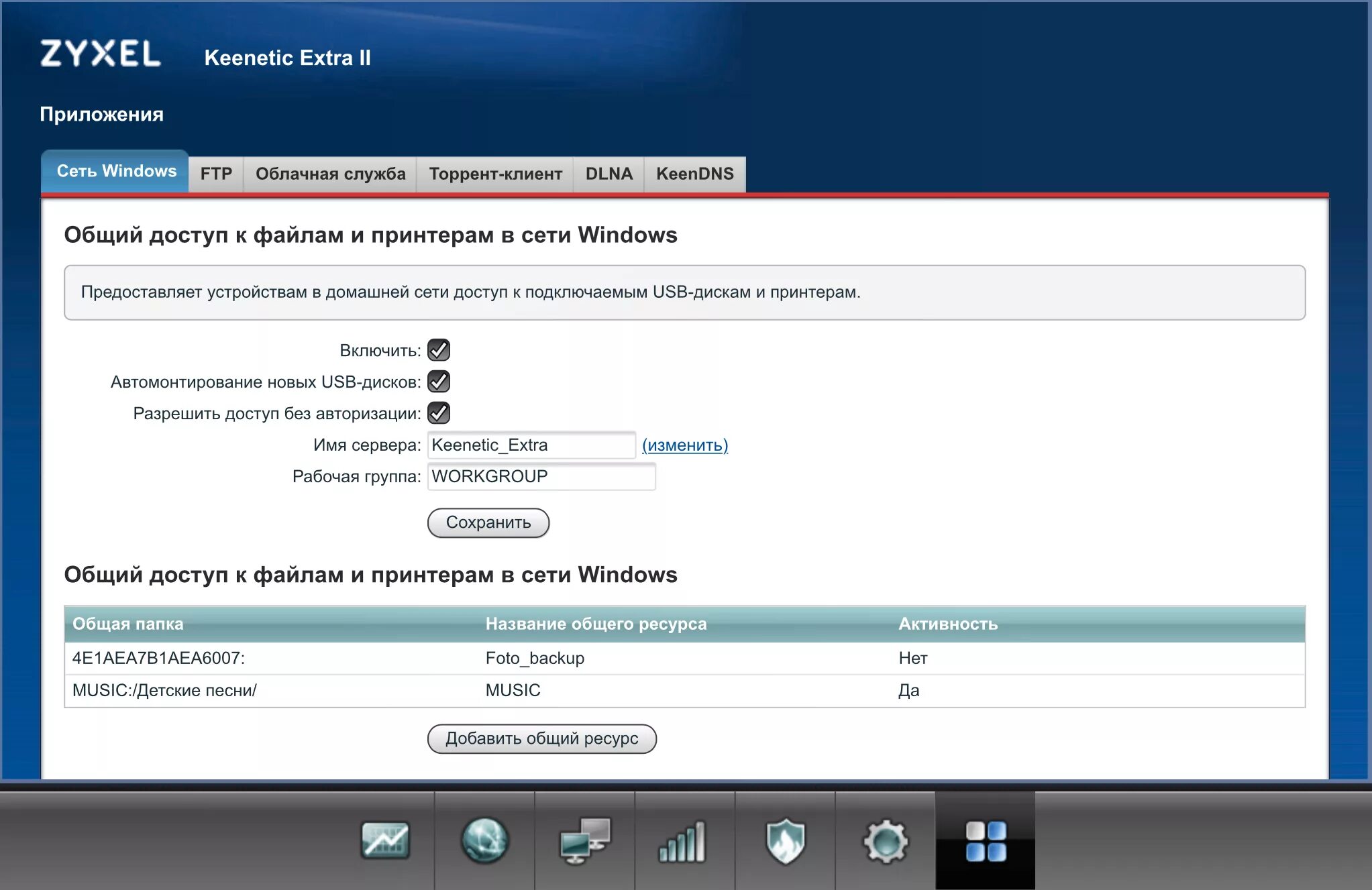Click the Сохранить button
The height and width of the screenshot is (890, 1372).
(488, 522)
